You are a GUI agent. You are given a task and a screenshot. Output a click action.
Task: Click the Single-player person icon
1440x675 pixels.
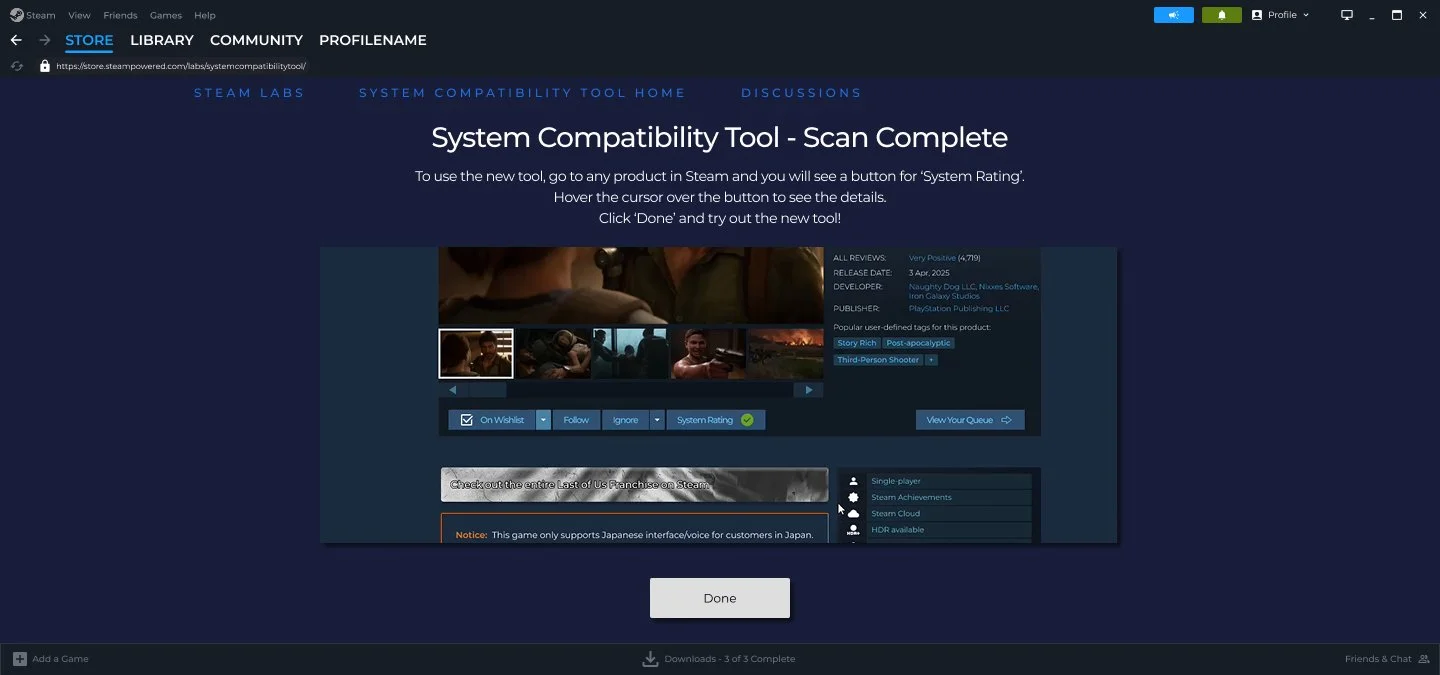[853, 481]
